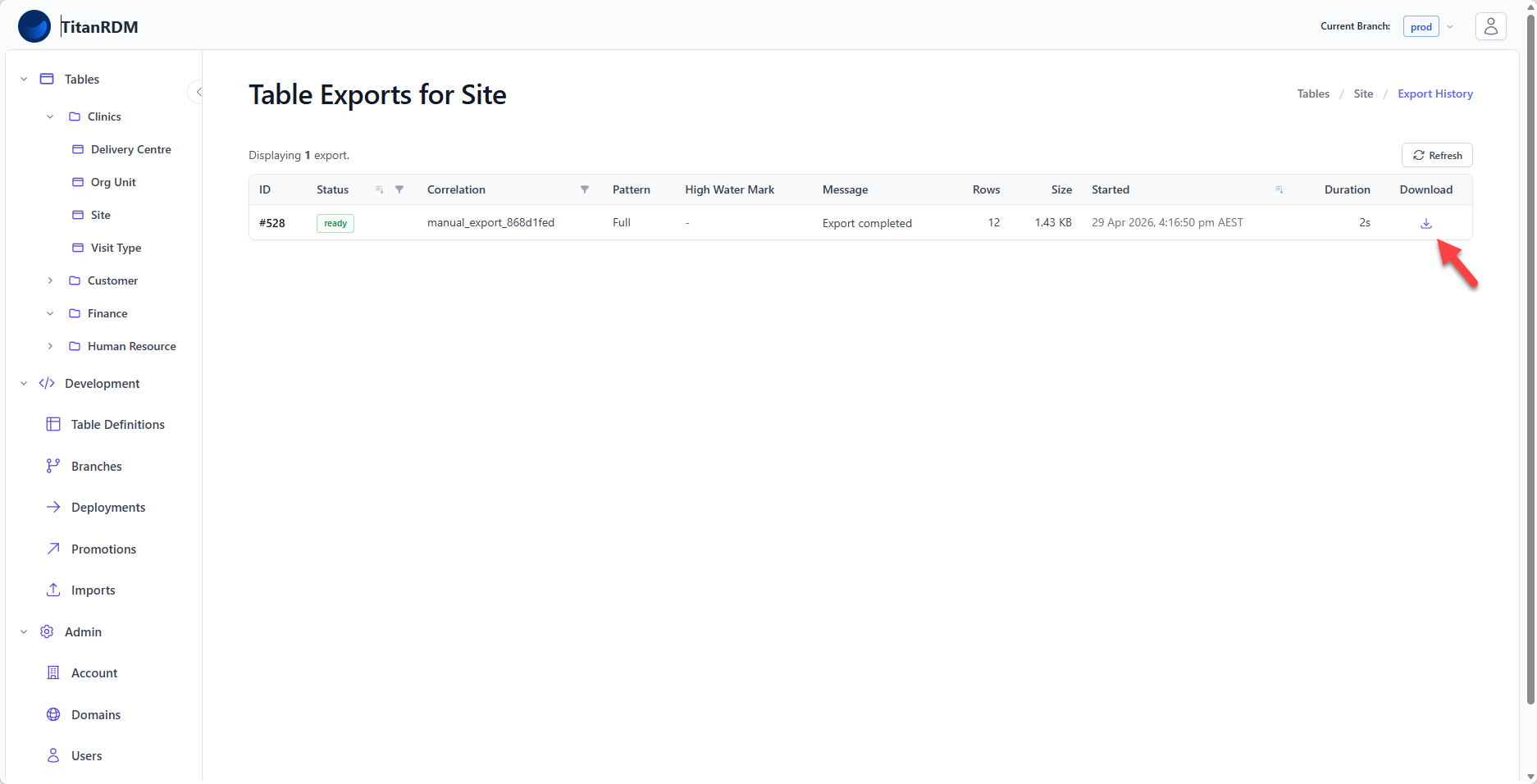
Task: Click Export History breadcrumb
Action: click(x=1435, y=93)
